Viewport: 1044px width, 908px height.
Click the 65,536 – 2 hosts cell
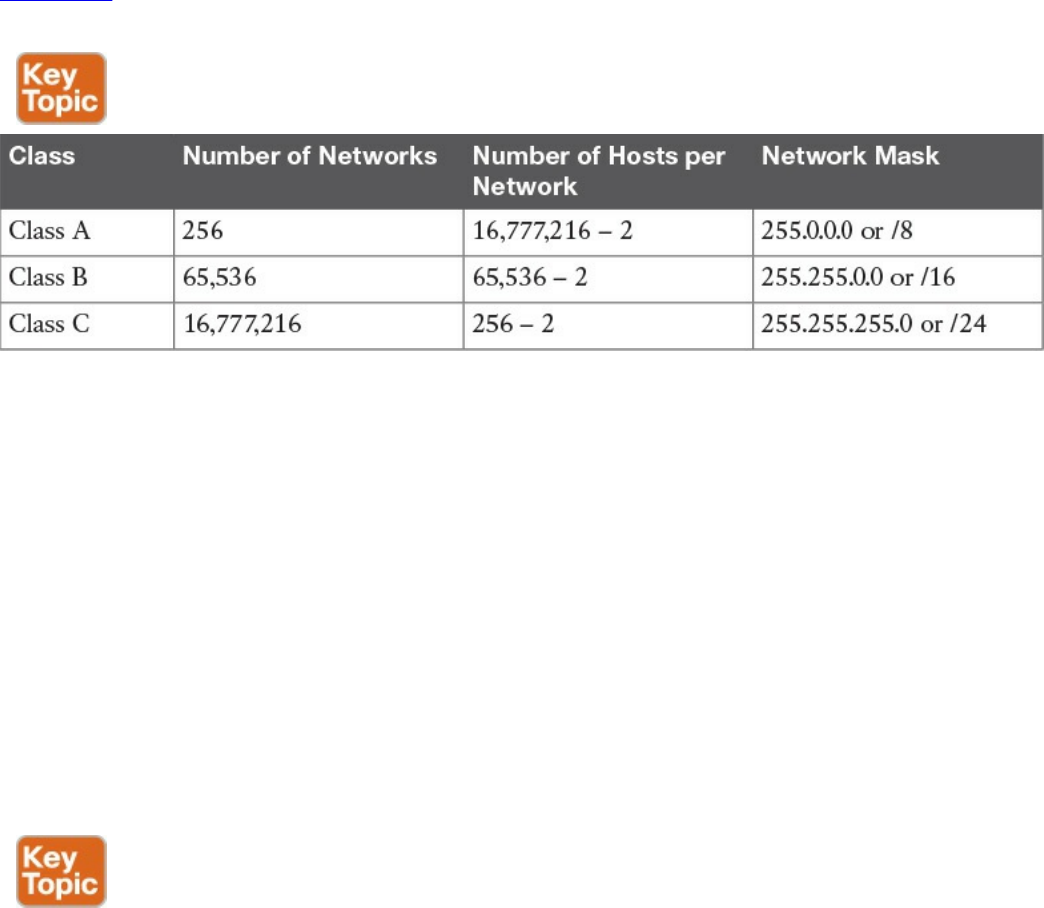(608, 279)
